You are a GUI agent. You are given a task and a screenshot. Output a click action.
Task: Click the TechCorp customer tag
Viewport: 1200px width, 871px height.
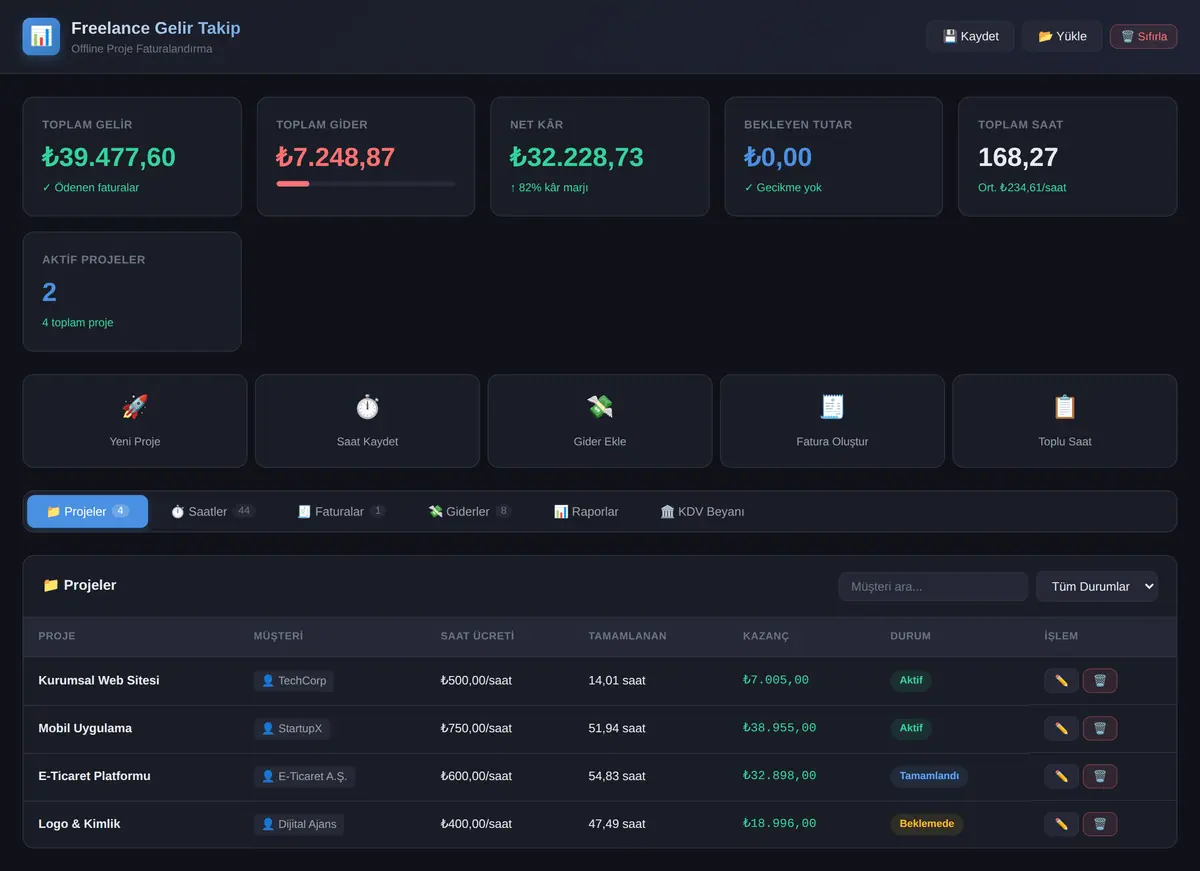[294, 681]
